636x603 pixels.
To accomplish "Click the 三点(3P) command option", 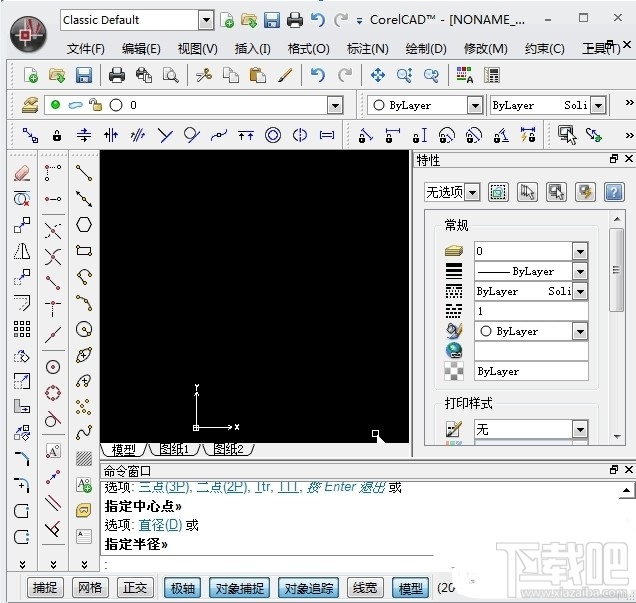I will point(164,487).
